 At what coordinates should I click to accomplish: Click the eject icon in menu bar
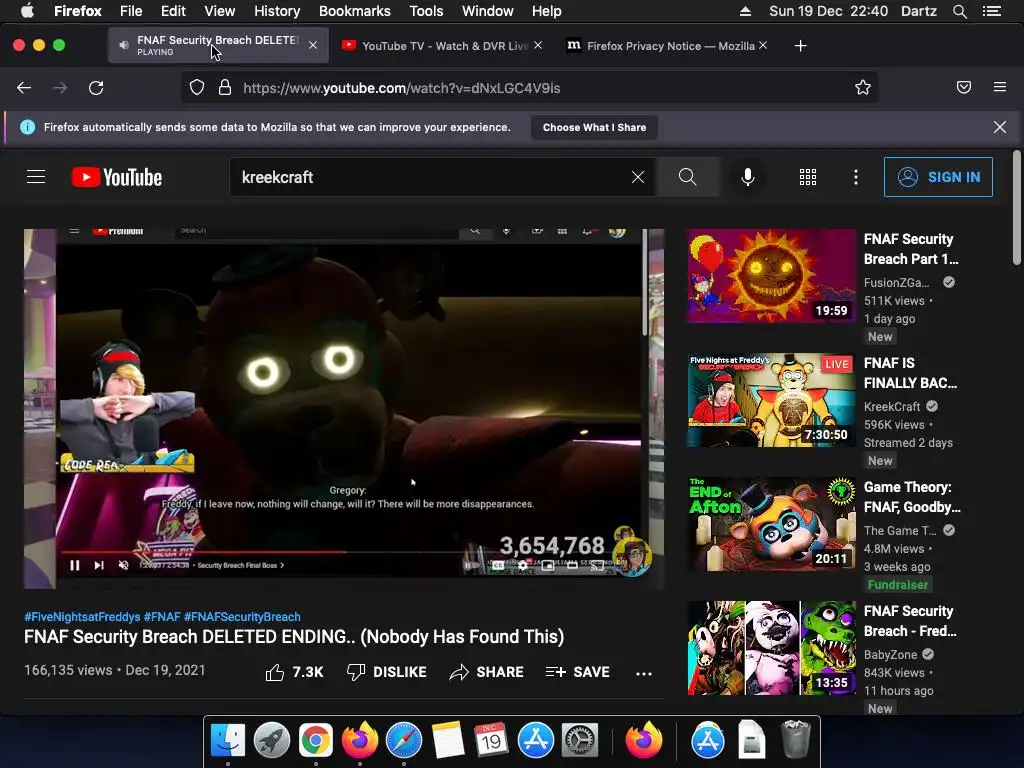pyautogui.click(x=745, y=11)
